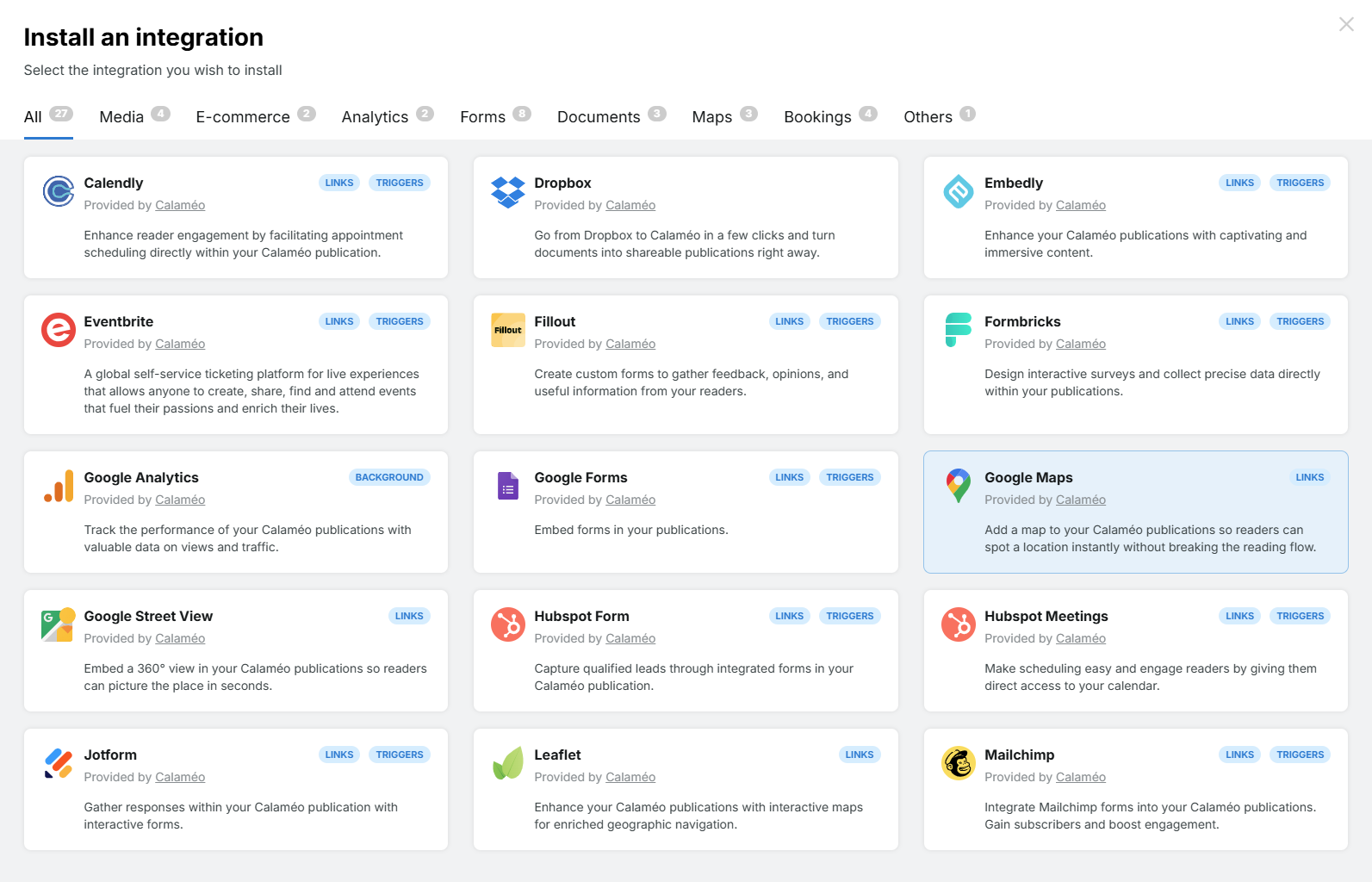The height and width of the screenshot is (882, 1372).
Task: Click the TRIGGERS badge on Jotform
Action: click(x=400, y=755)
